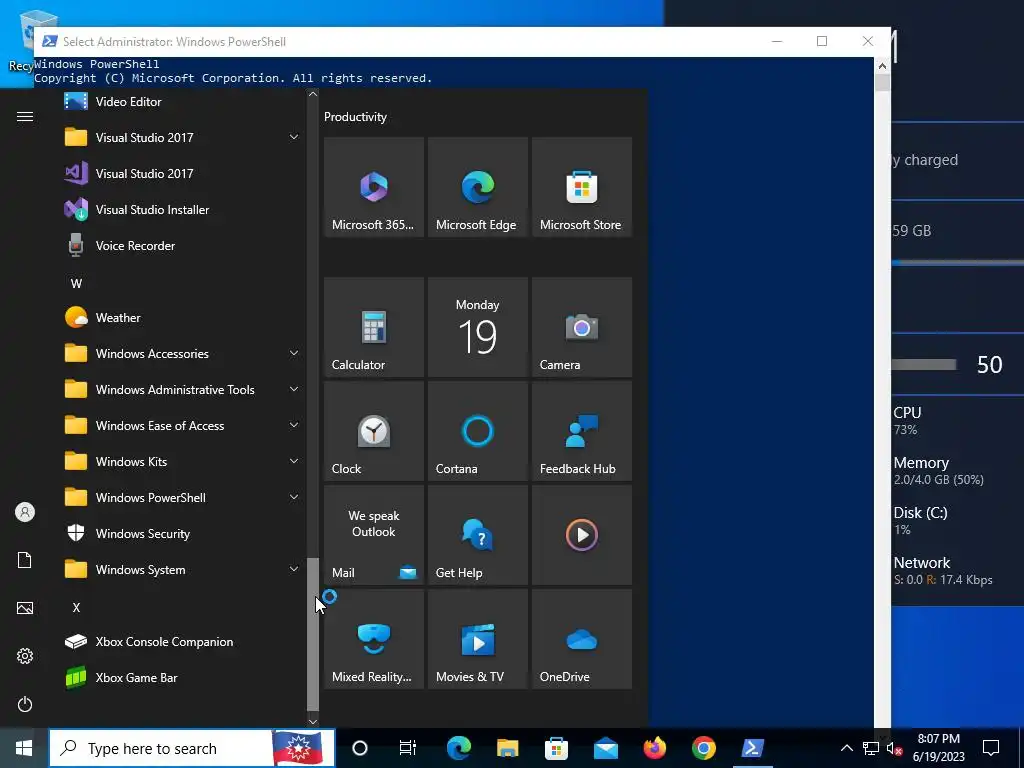This screenshot has height=768, width=1024.
Task: Jump via the letter W header
Action: pyautogui.click(x=76, y=283)
